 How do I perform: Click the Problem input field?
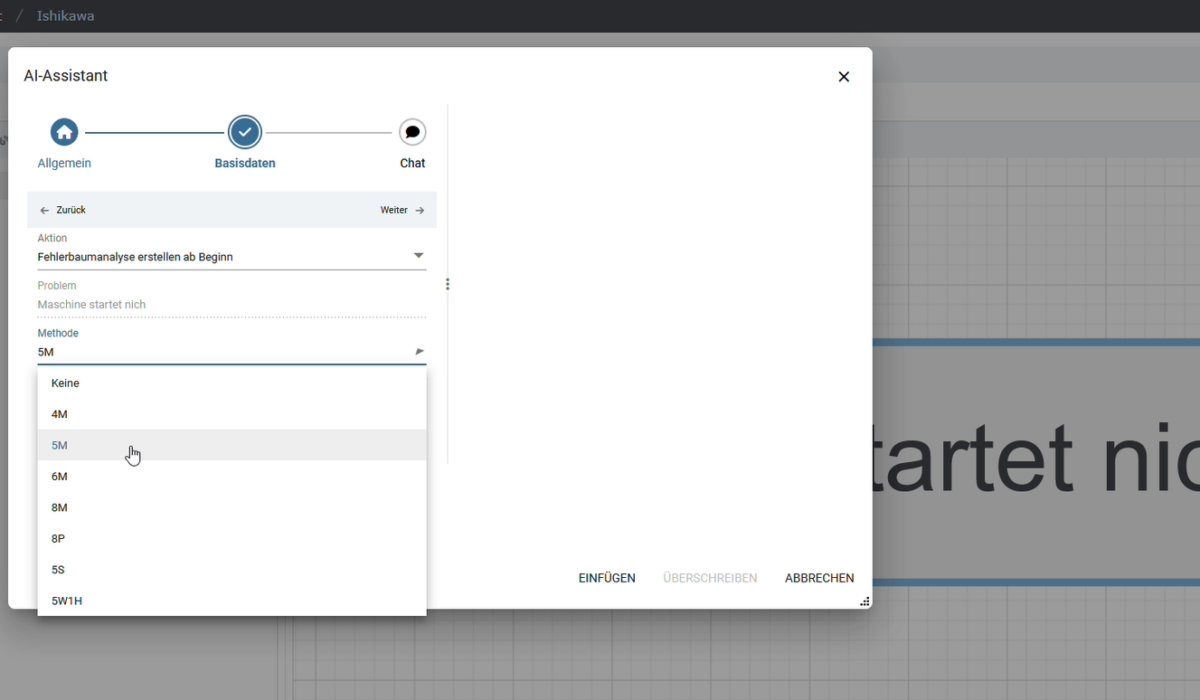(x=232, y=304)
